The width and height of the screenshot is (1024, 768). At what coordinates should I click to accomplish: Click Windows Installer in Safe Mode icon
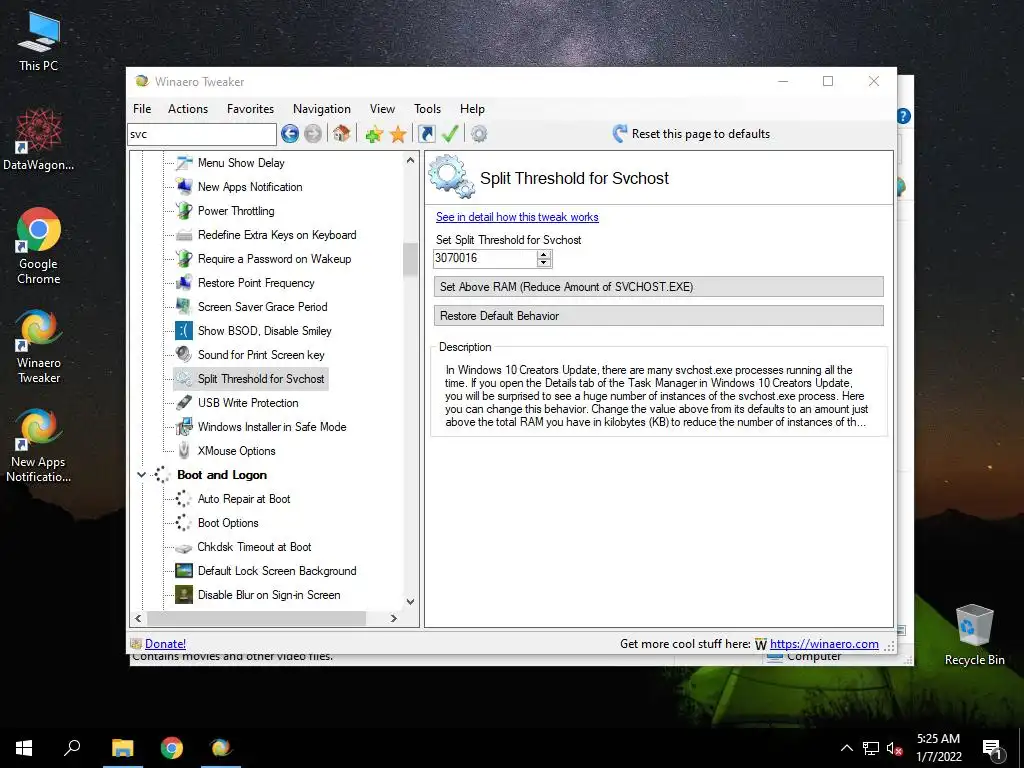184,427
